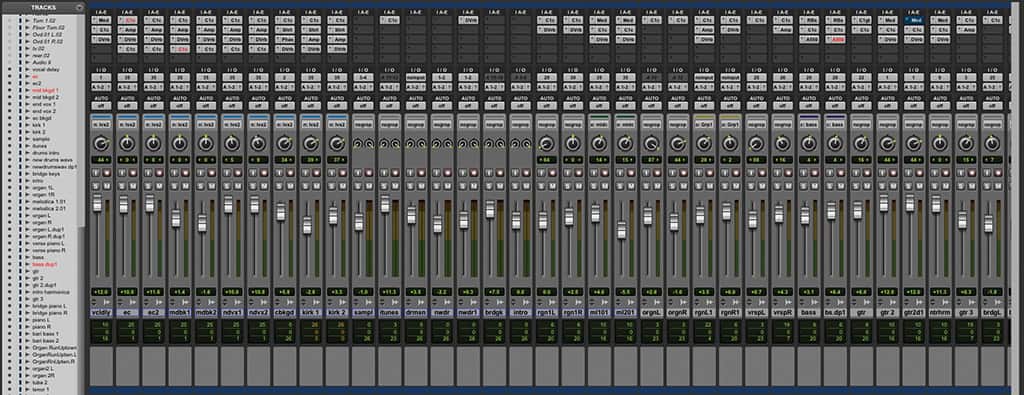
Task: Click the pan knob on ndvx1 channel
Action: [x=232, y=143]
